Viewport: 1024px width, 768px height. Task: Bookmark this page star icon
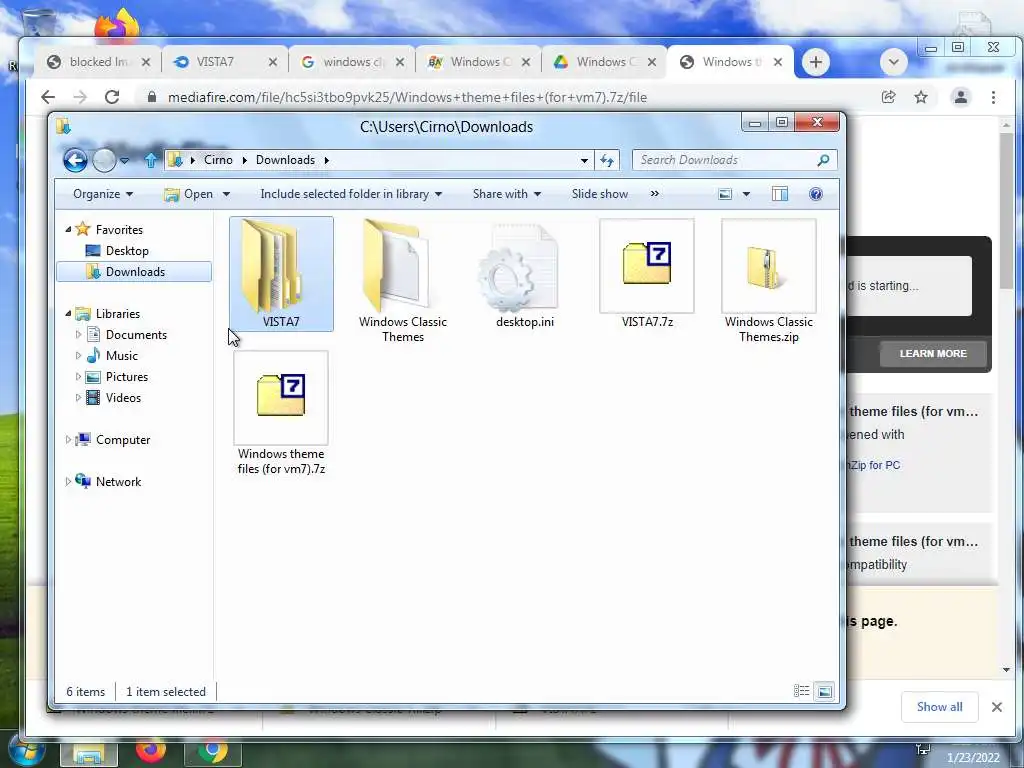(x=921, y=97)
